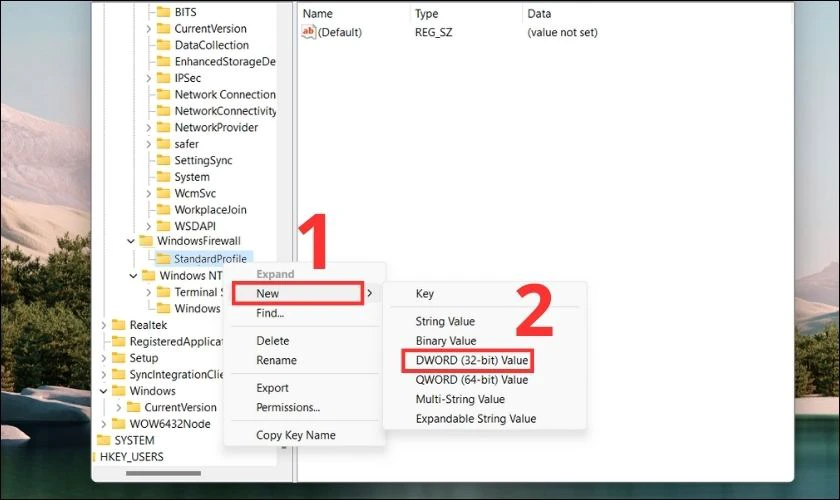
Task: Click the WOW6432Node folder icon
Action: click(118, 423)
